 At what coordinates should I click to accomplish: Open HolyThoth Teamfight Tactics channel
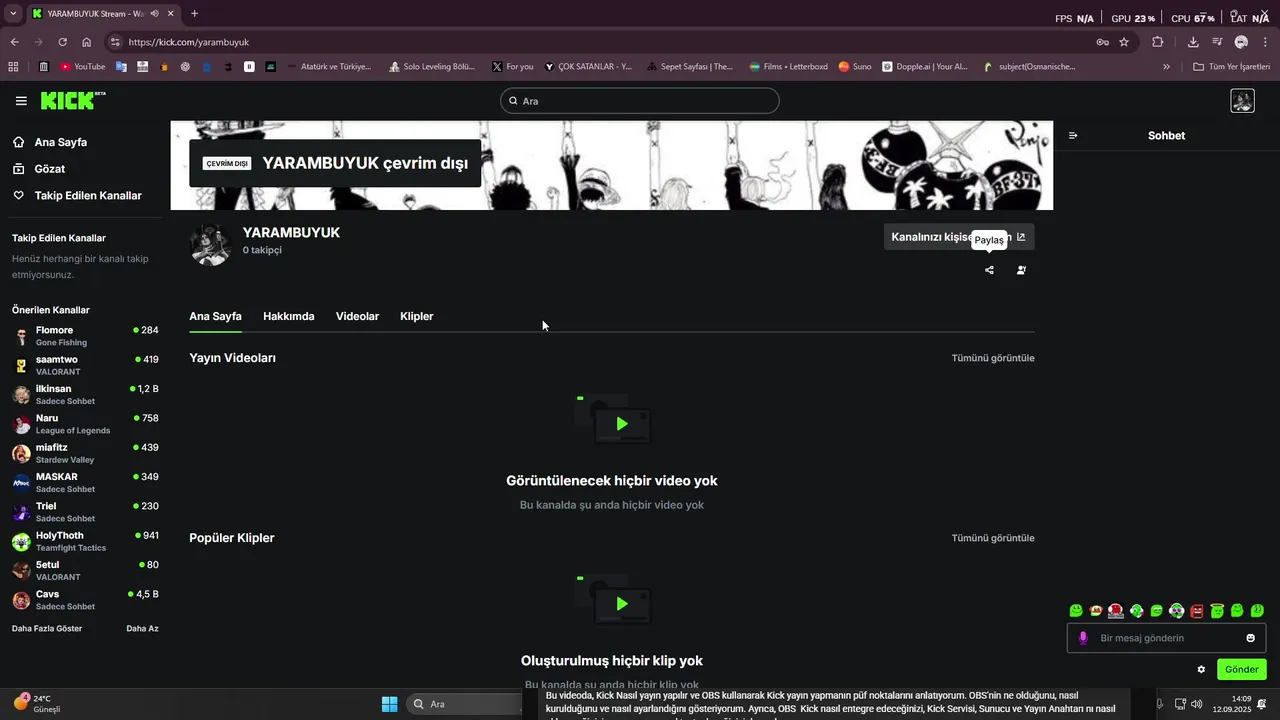[85, 541]
